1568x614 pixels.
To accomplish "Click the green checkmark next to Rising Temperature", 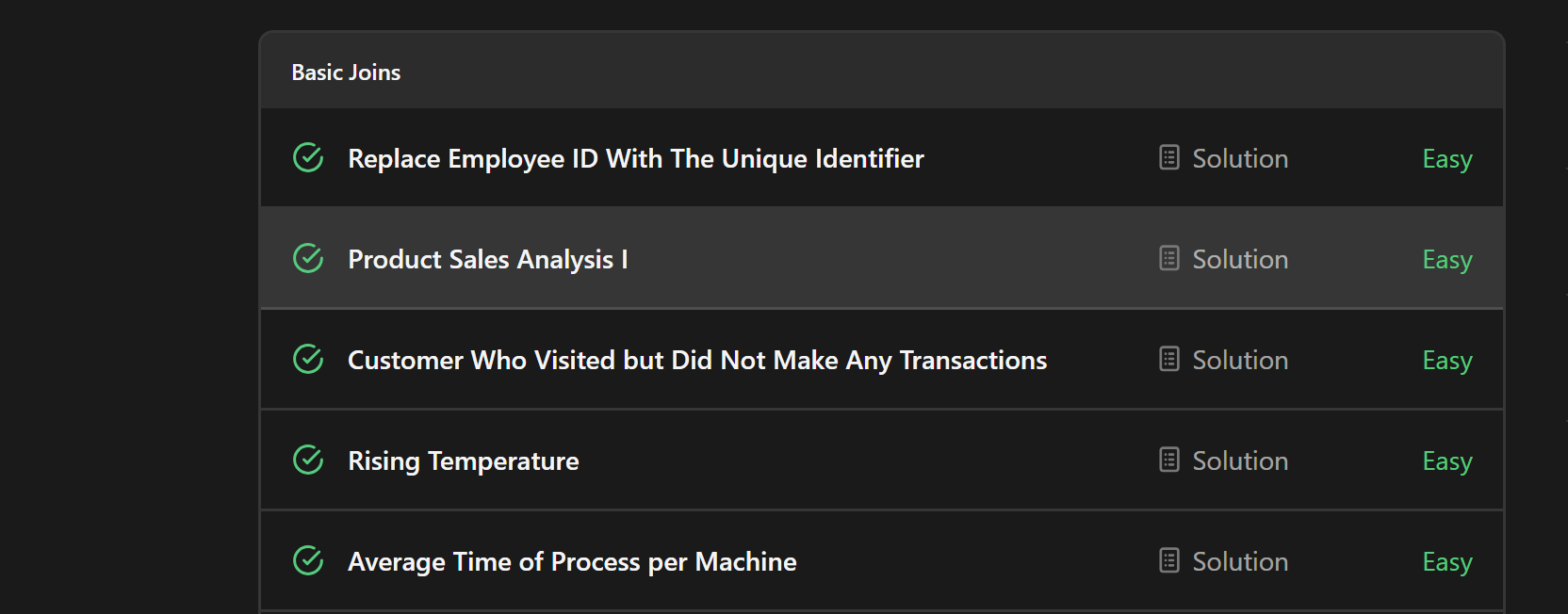I will [308, 460].
